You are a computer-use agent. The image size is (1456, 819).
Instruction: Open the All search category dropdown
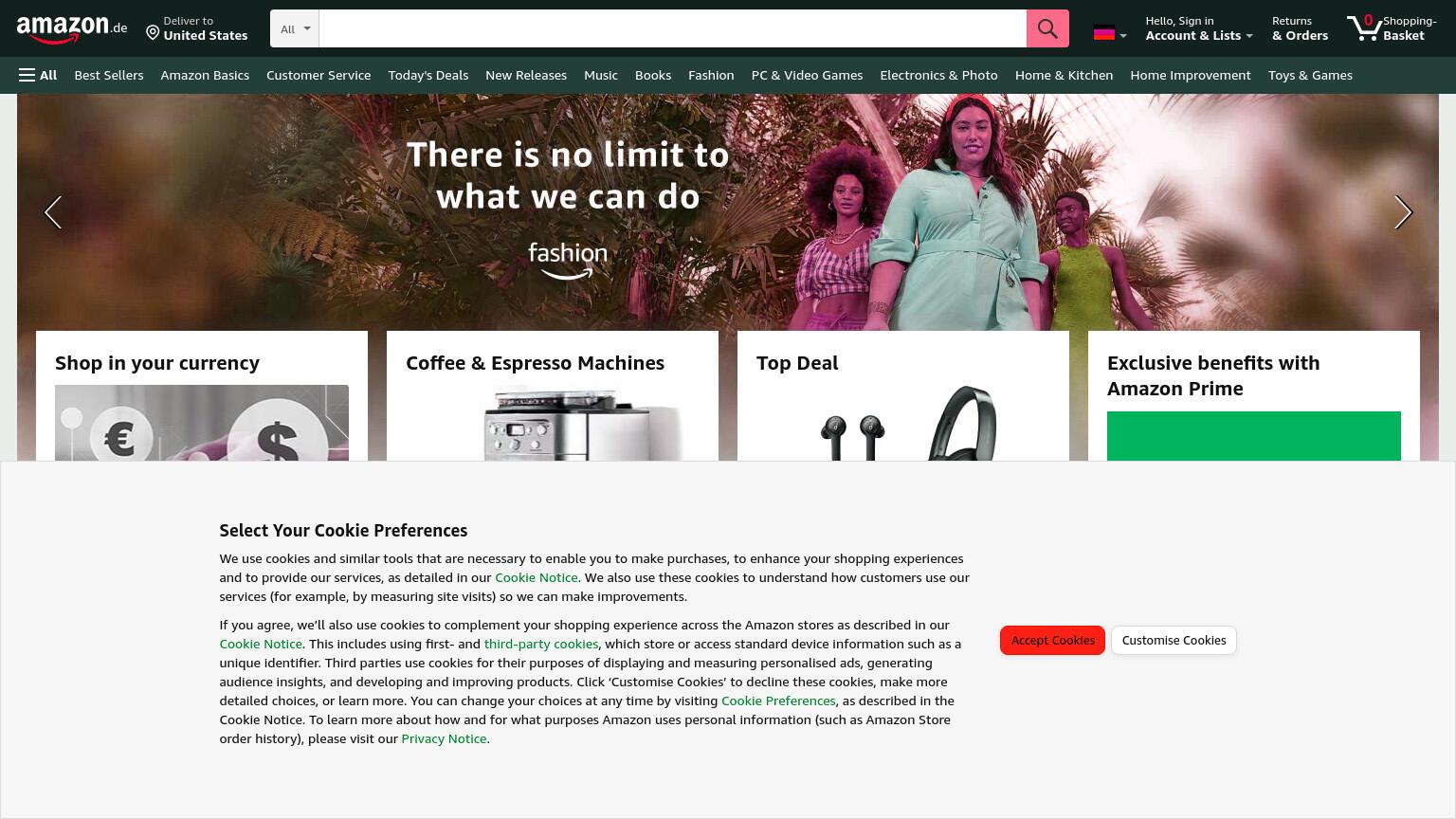(x=295, y=28)
